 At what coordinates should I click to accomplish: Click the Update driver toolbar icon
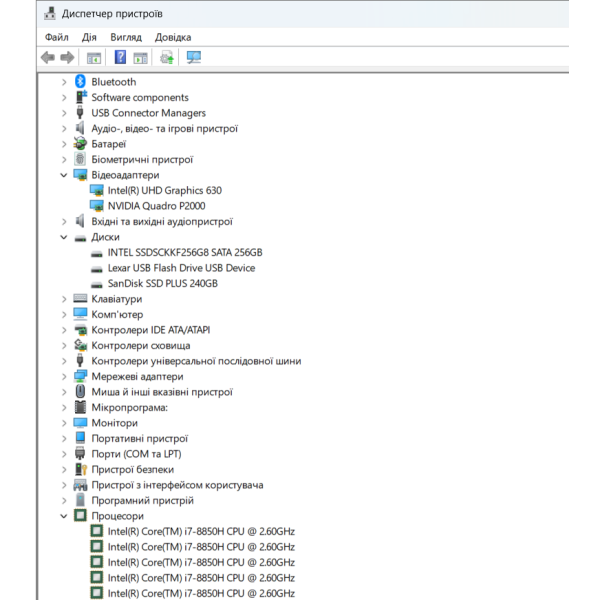click(167, 58)
